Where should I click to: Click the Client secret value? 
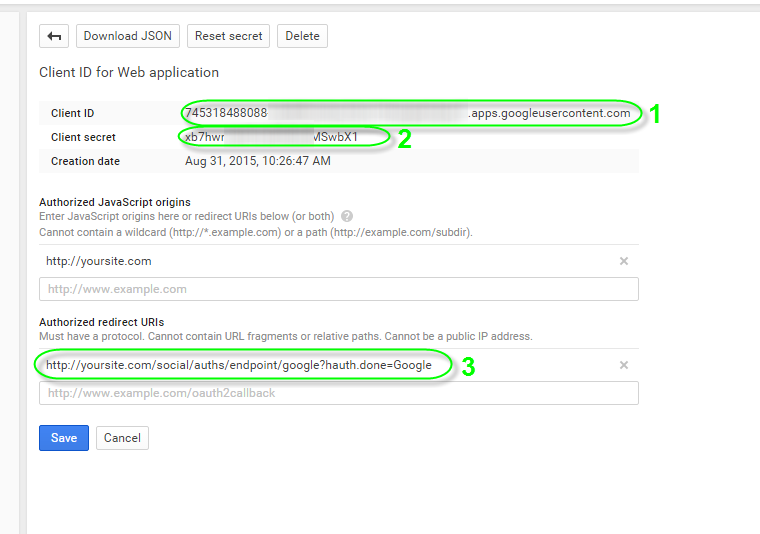(x=271, y=137)
